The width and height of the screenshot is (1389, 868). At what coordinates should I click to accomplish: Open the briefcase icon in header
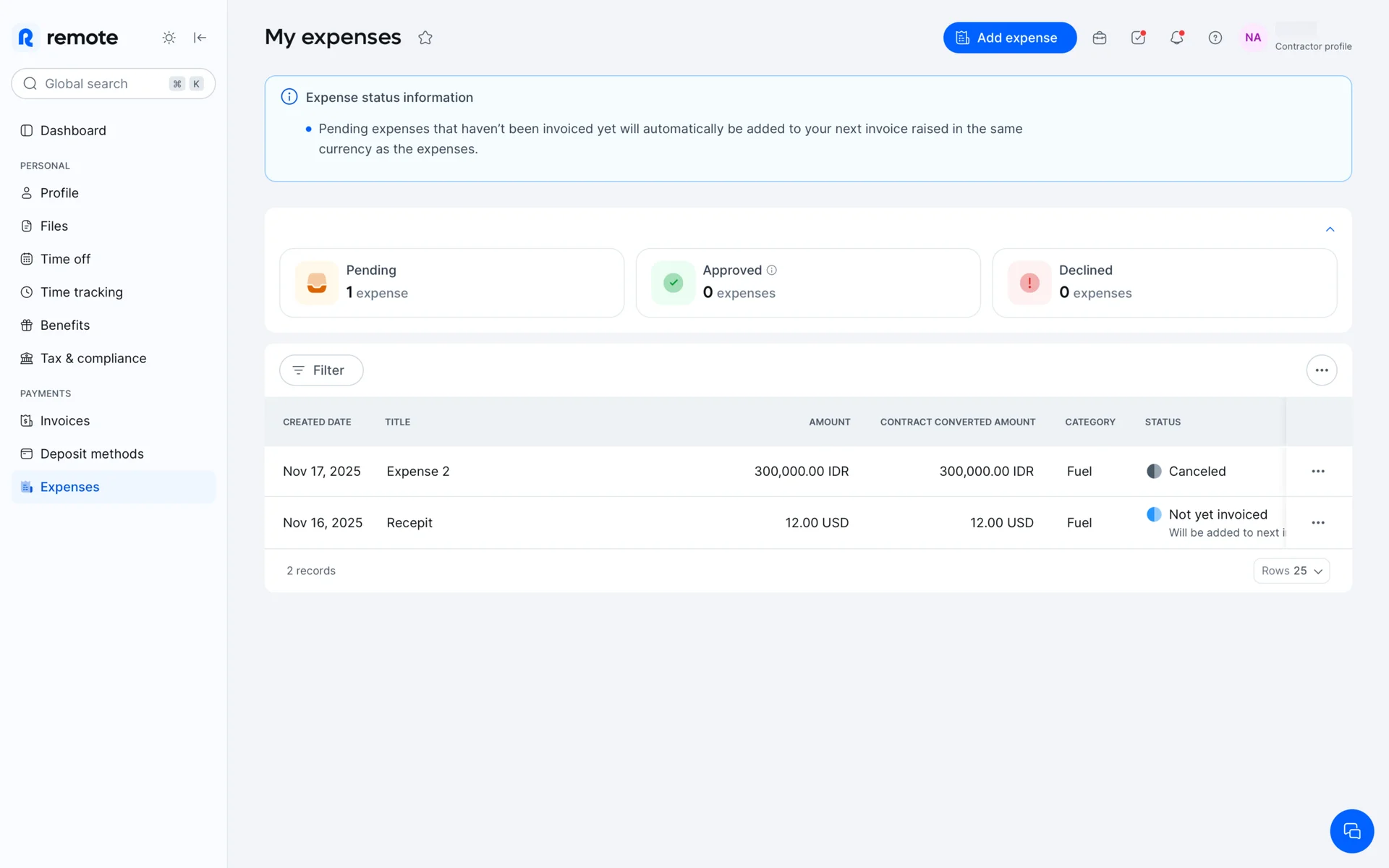tap(1100, 38)
